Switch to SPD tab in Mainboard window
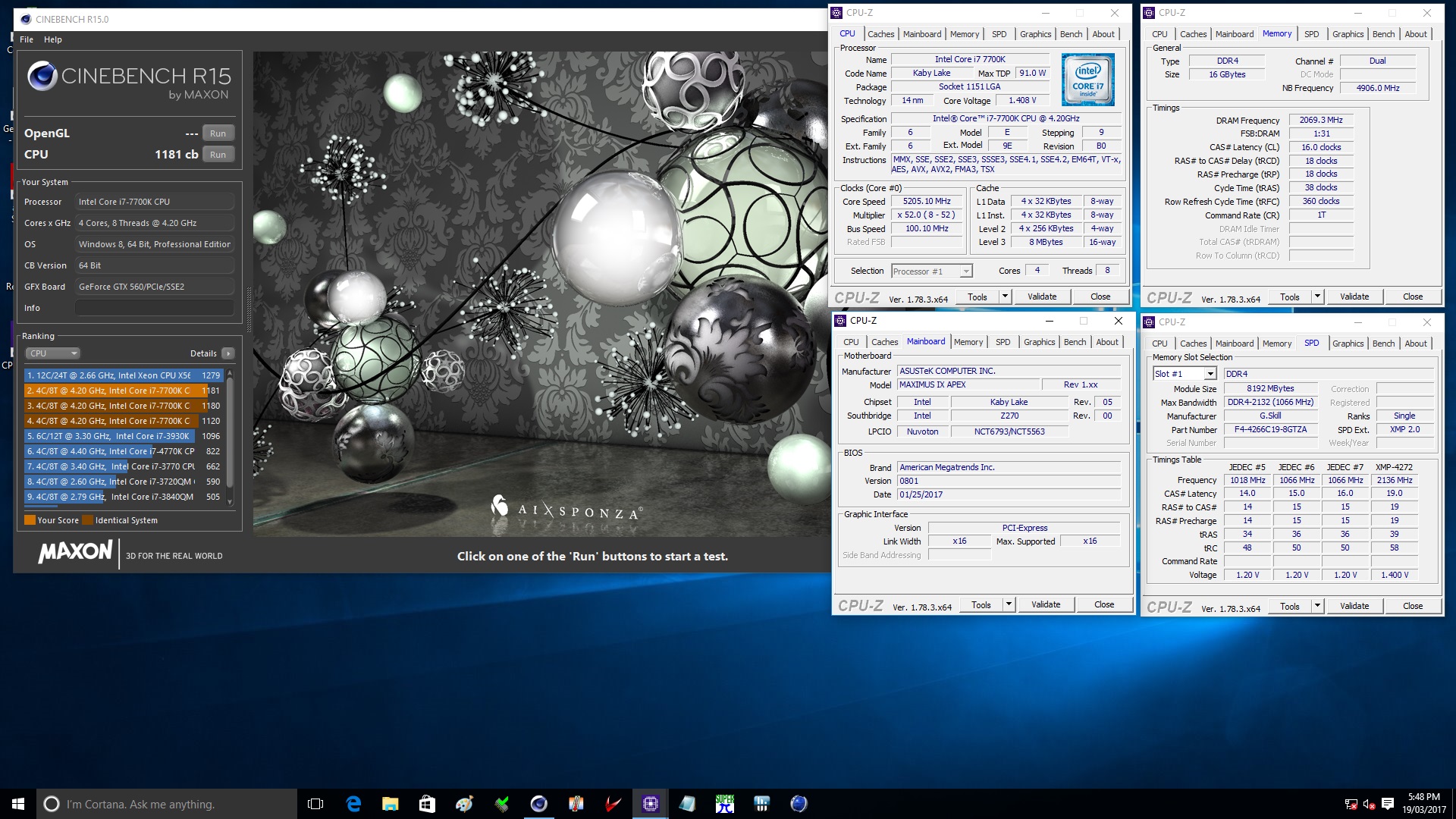Viewport: 1456px width, 819px height. click(x=1003, y=342)
